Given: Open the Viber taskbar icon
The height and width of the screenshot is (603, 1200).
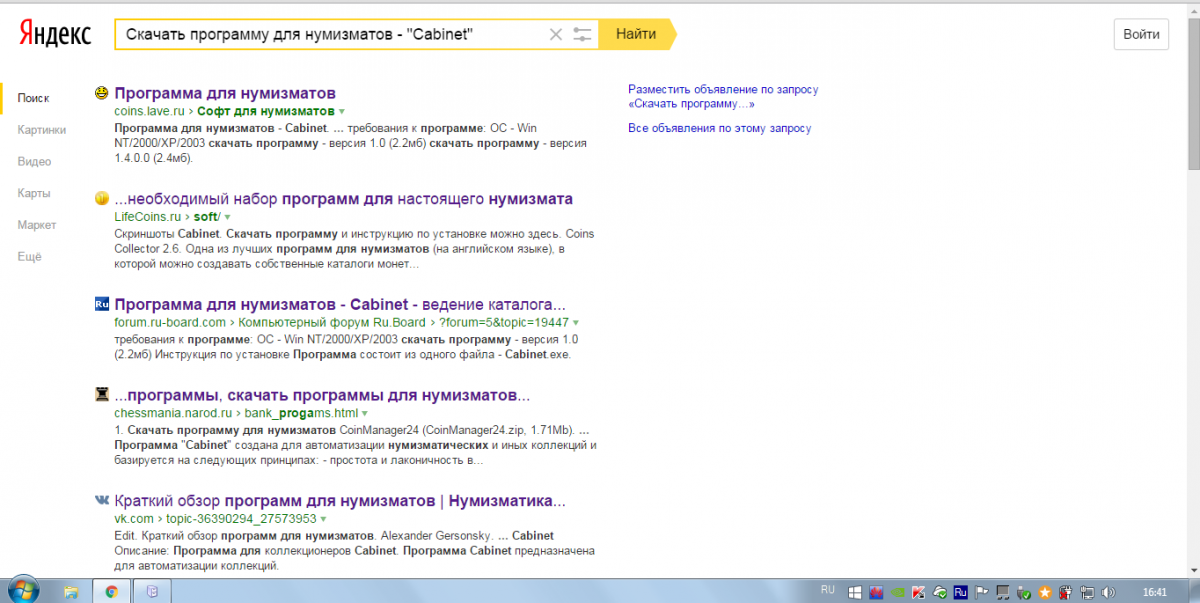Looking at the screenshot, I should [x=152, y=591].
